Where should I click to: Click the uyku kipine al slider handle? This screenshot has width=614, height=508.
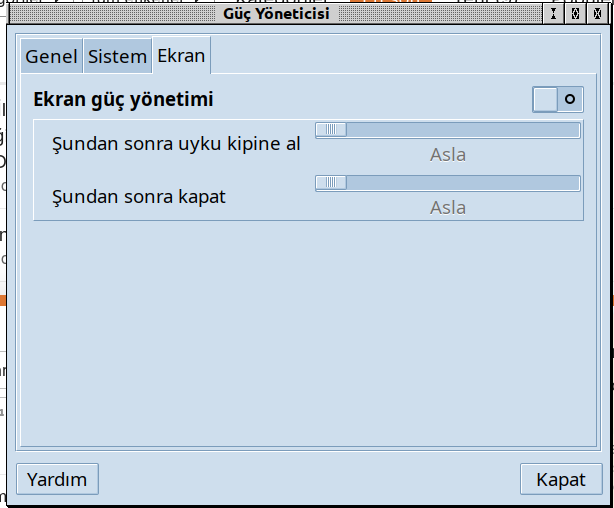tap(331, 130)
